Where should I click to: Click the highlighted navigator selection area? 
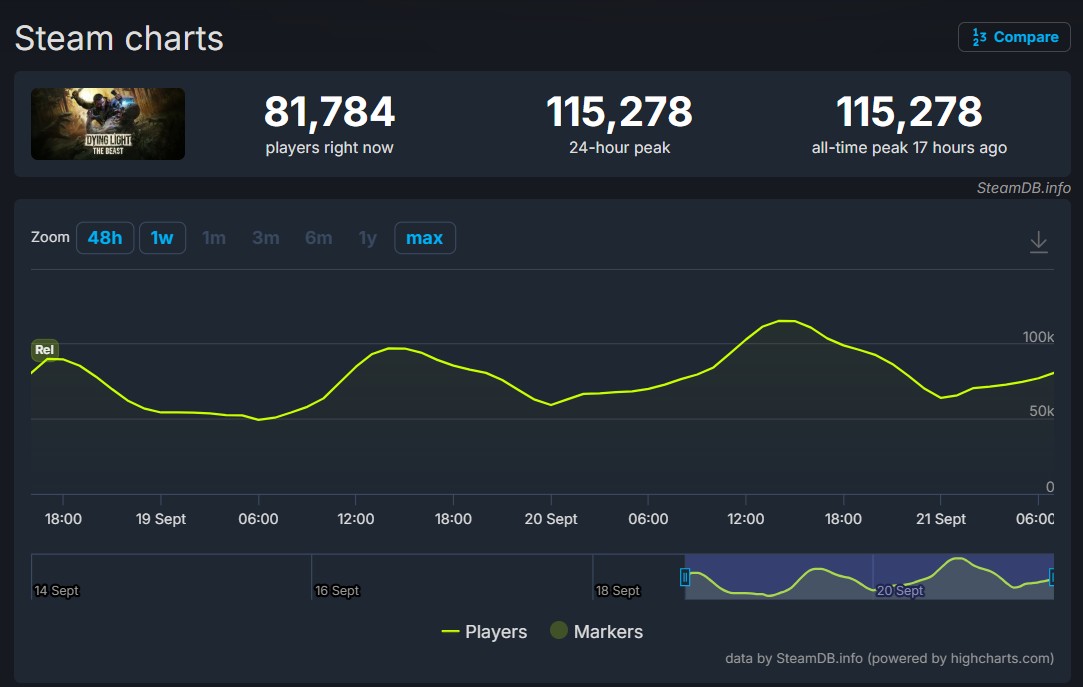point(869,577)
